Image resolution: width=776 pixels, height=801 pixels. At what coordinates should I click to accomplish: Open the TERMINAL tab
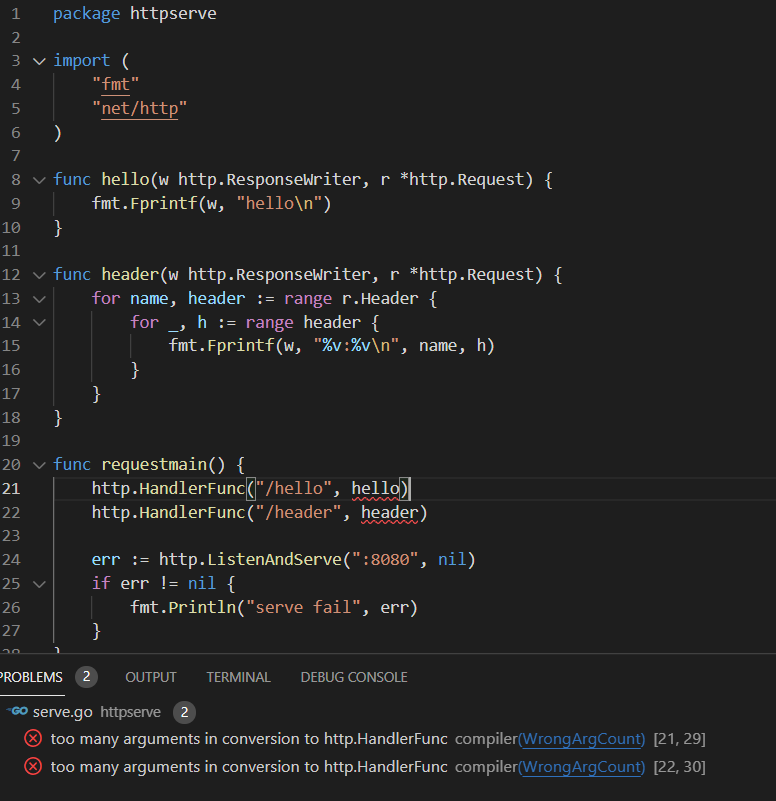[239, 677]
